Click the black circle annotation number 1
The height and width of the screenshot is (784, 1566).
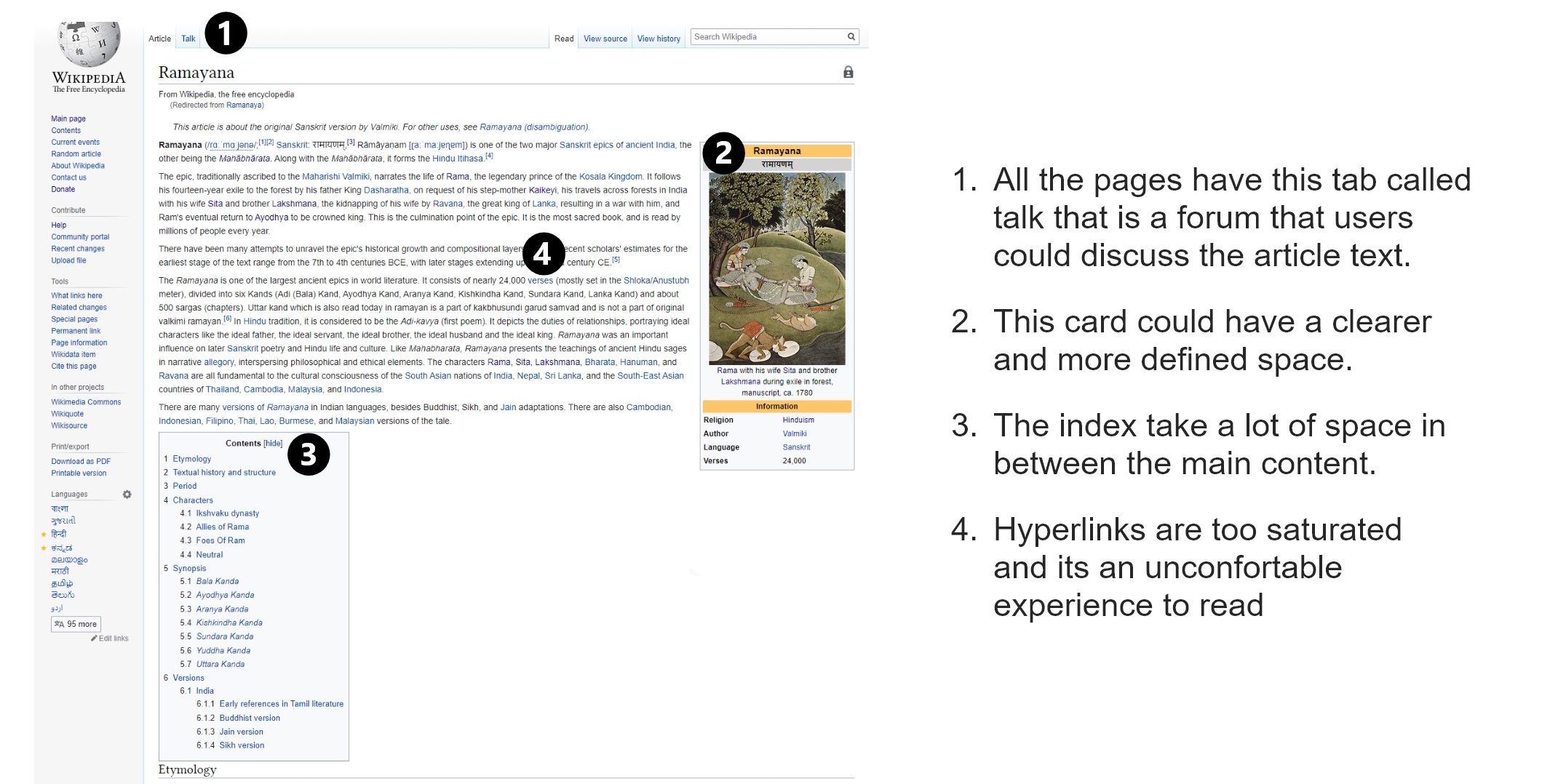pyautogui.click(x=226, y=33)
